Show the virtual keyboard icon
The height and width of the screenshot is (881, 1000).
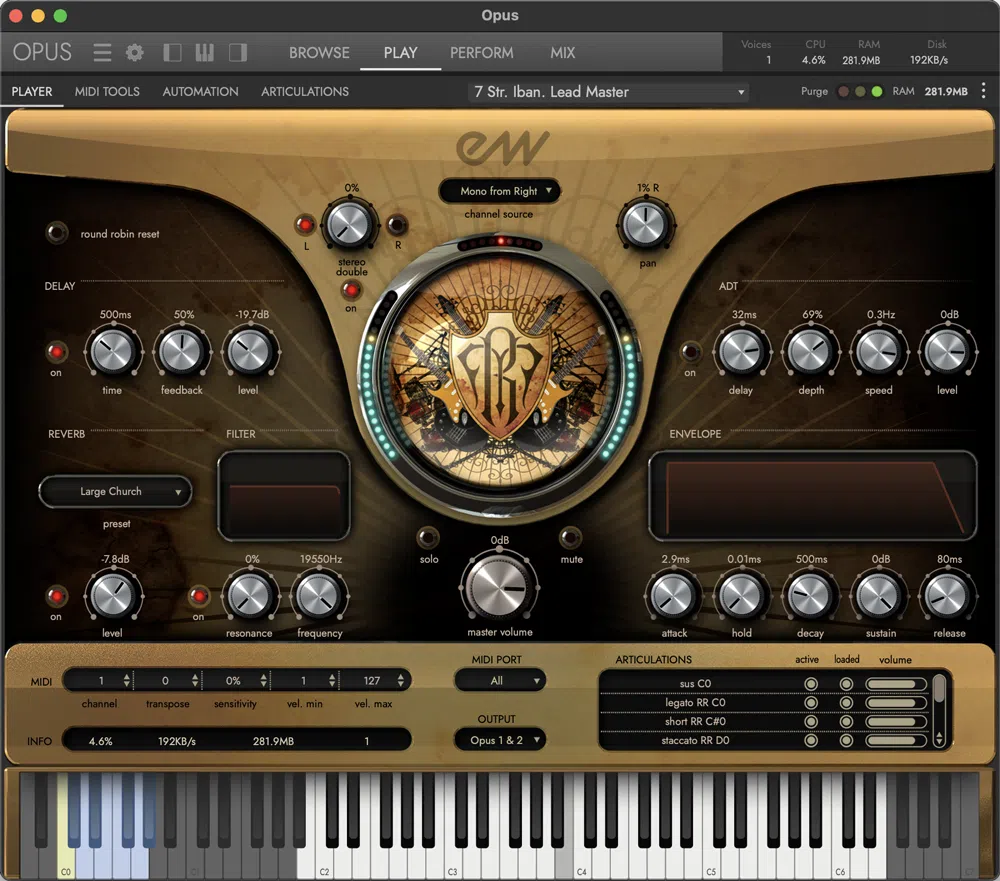tap(204, 52)
